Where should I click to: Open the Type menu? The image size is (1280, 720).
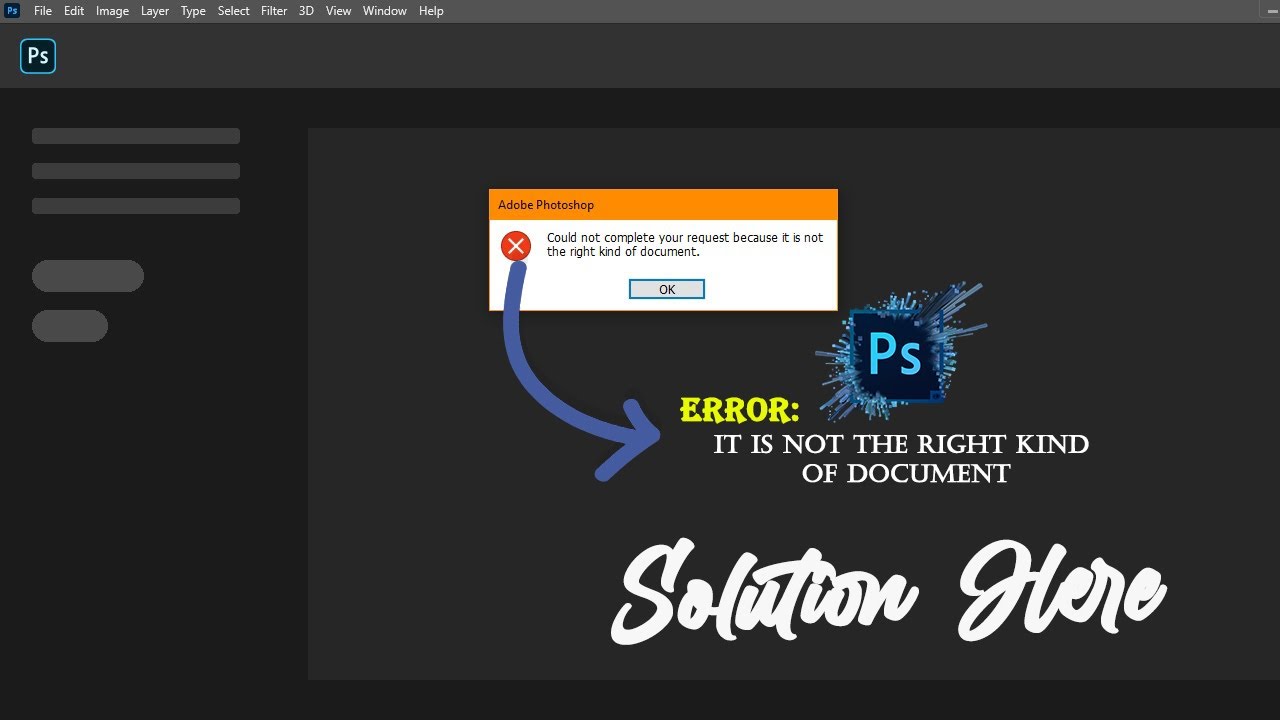coord(193,11)
